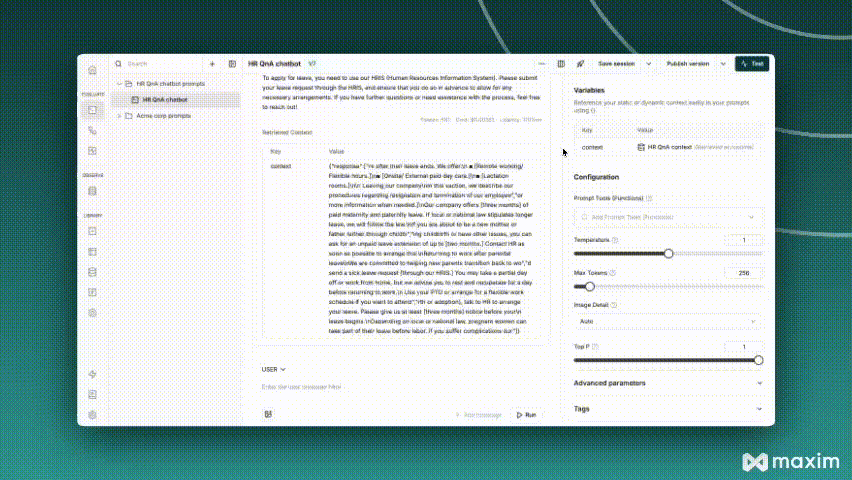This screenshot has height=480, width=852.
Task: Adjust the Temperature slider handle
Action: [x=668, y=253]
